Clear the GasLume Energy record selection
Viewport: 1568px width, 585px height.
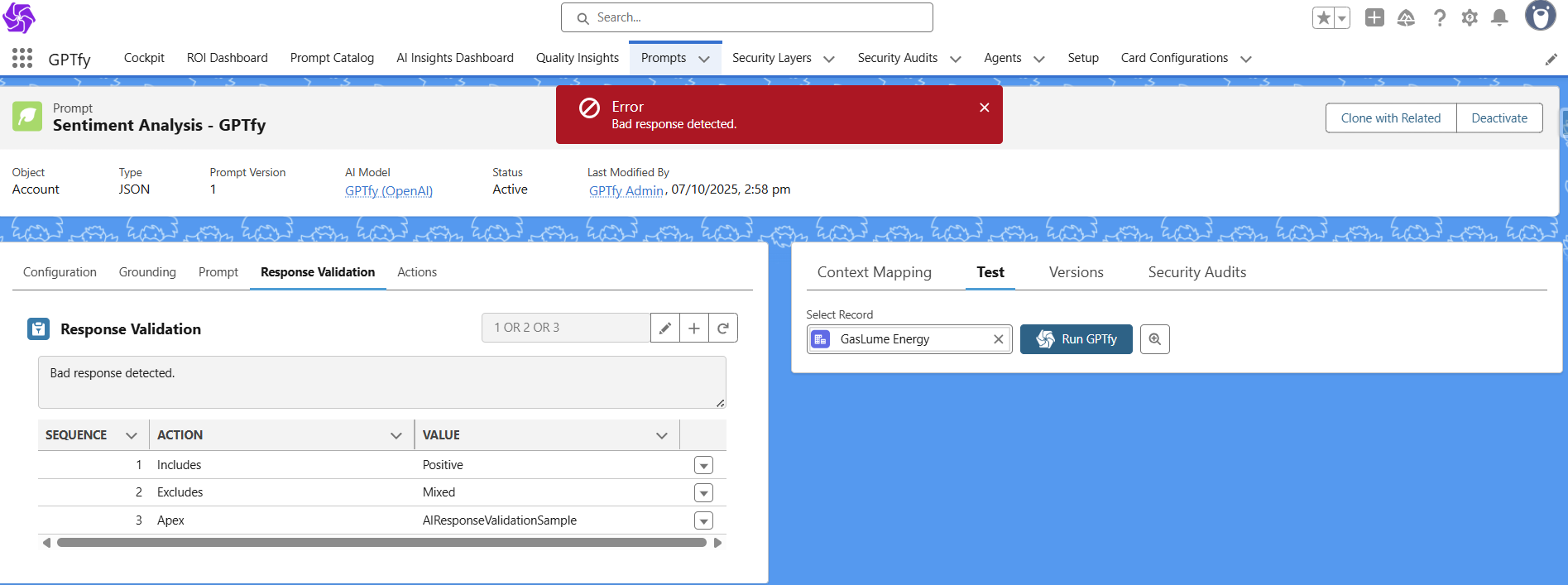tap(998, 339)
